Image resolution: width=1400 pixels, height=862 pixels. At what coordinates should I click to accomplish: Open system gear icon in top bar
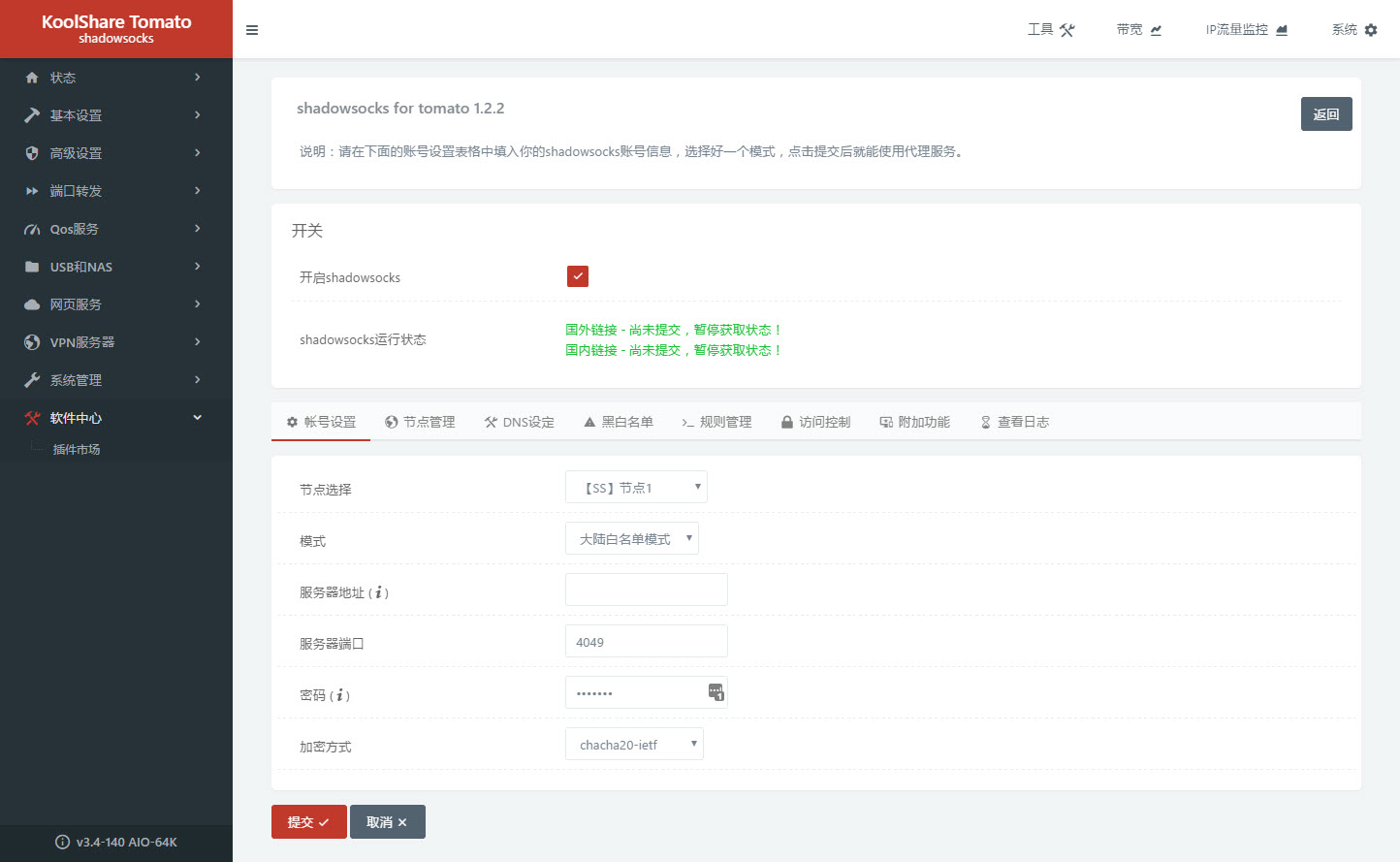point(1371,30)
